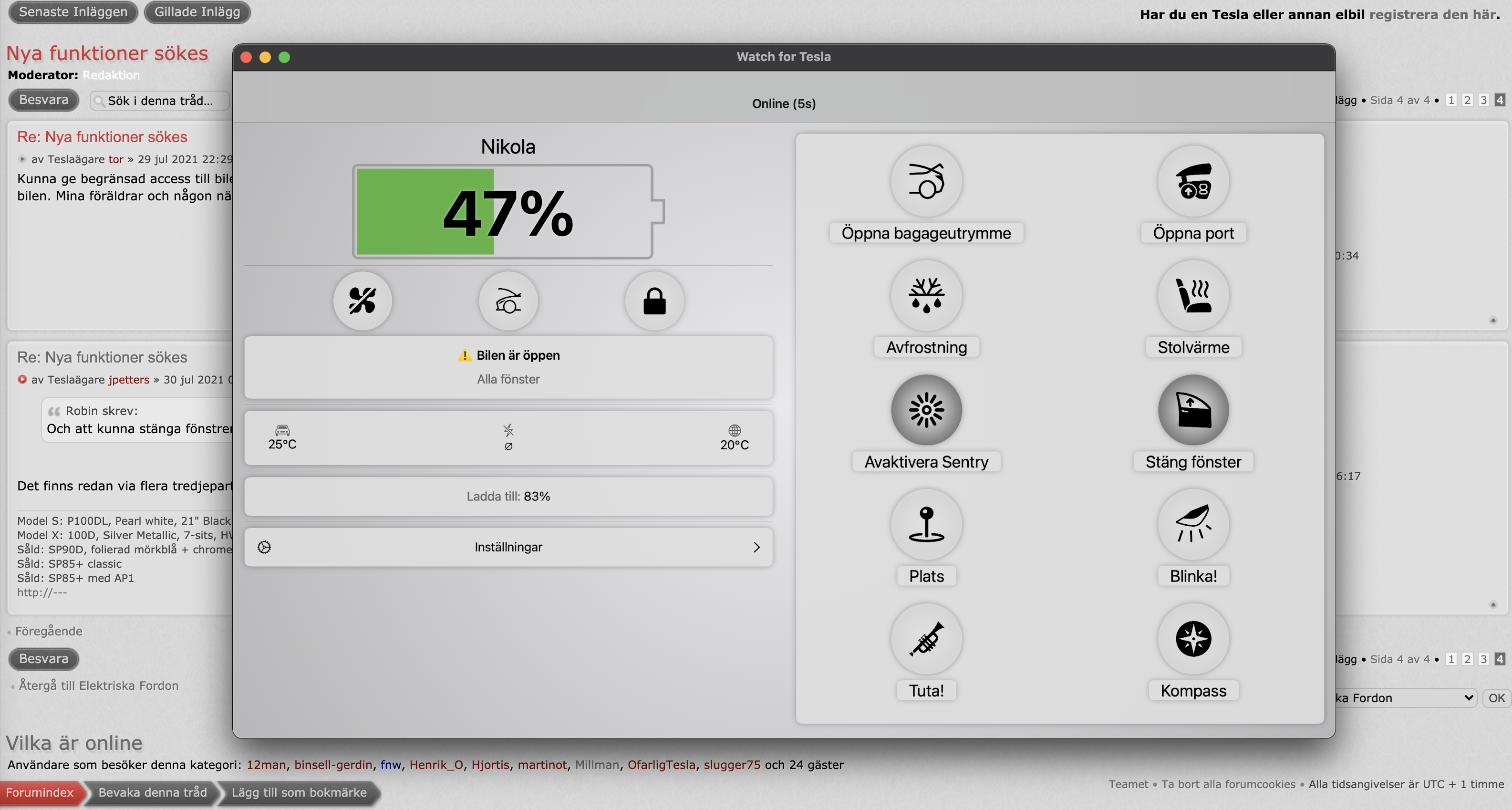Go to page 3 in top pagination
The height and width of the screenshot is (810, 1512).
pos(1483,100)
